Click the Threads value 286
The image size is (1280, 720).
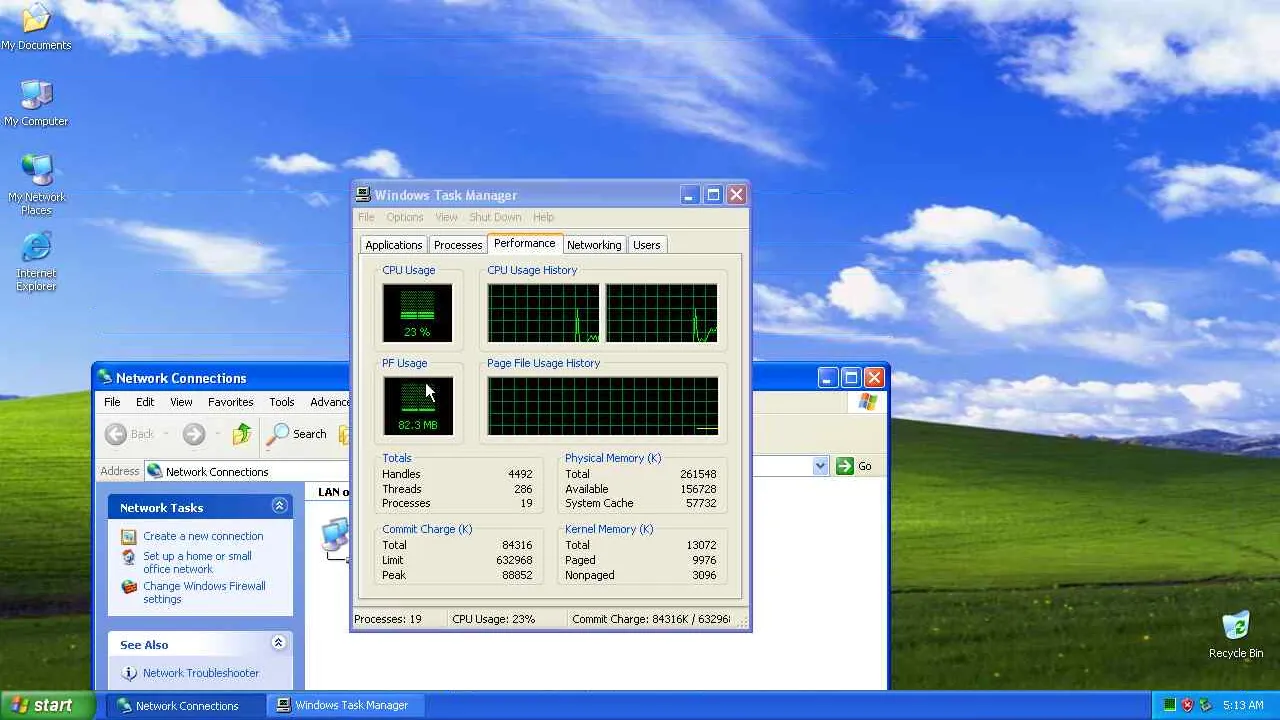pyautogui.click(x=523, y=489)
